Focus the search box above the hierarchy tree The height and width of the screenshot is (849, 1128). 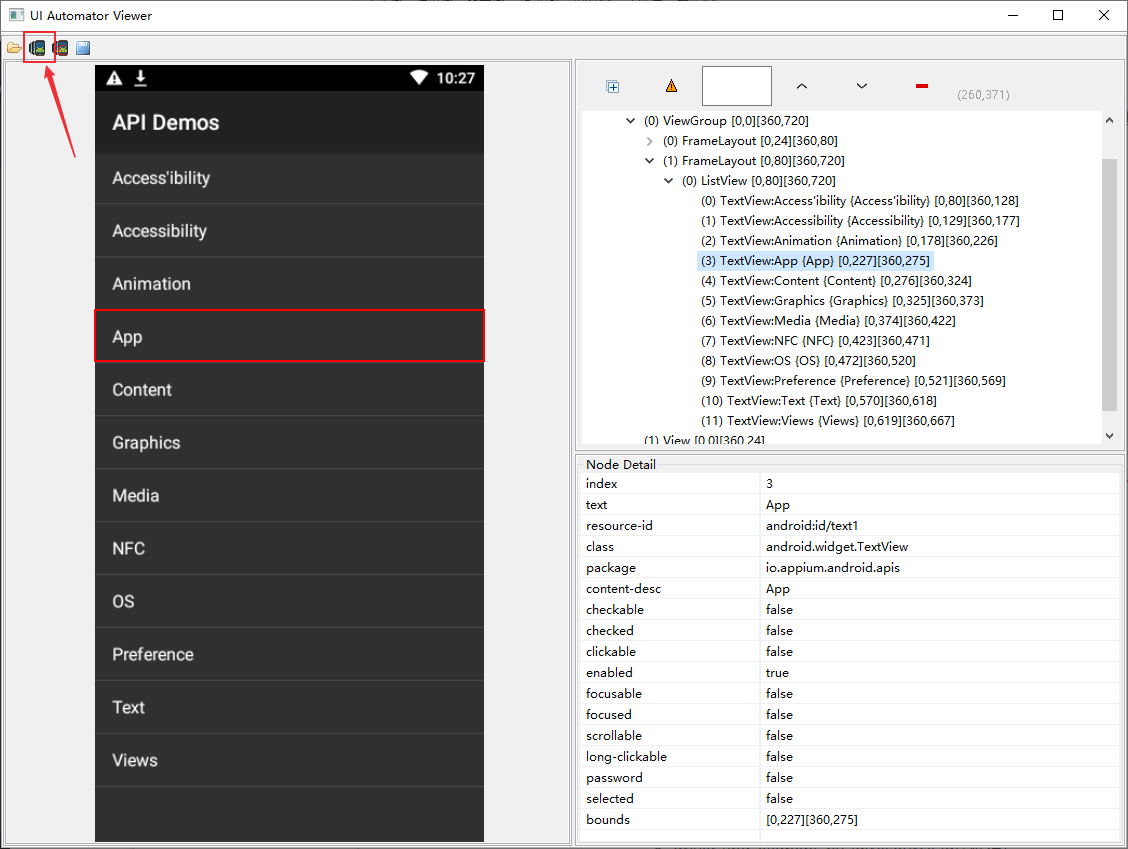click(737, 86)
